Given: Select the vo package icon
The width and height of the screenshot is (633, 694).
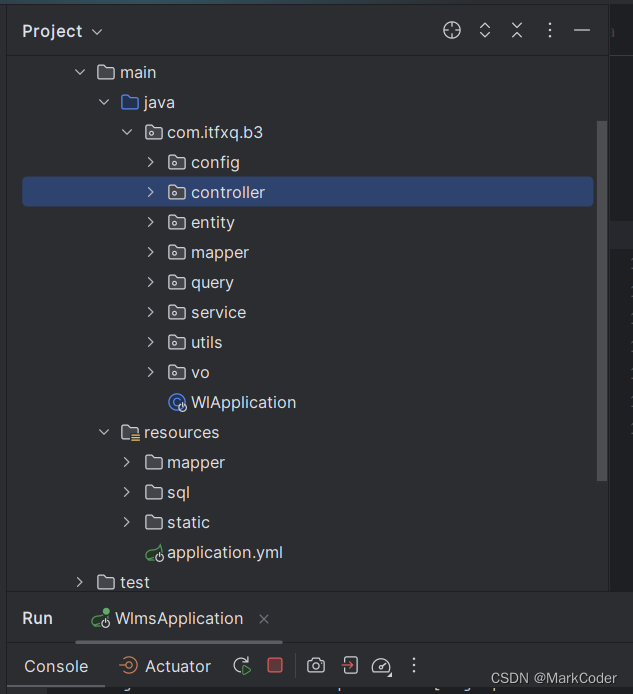Looking at the screenshot, I should click(x=177, y=372).
